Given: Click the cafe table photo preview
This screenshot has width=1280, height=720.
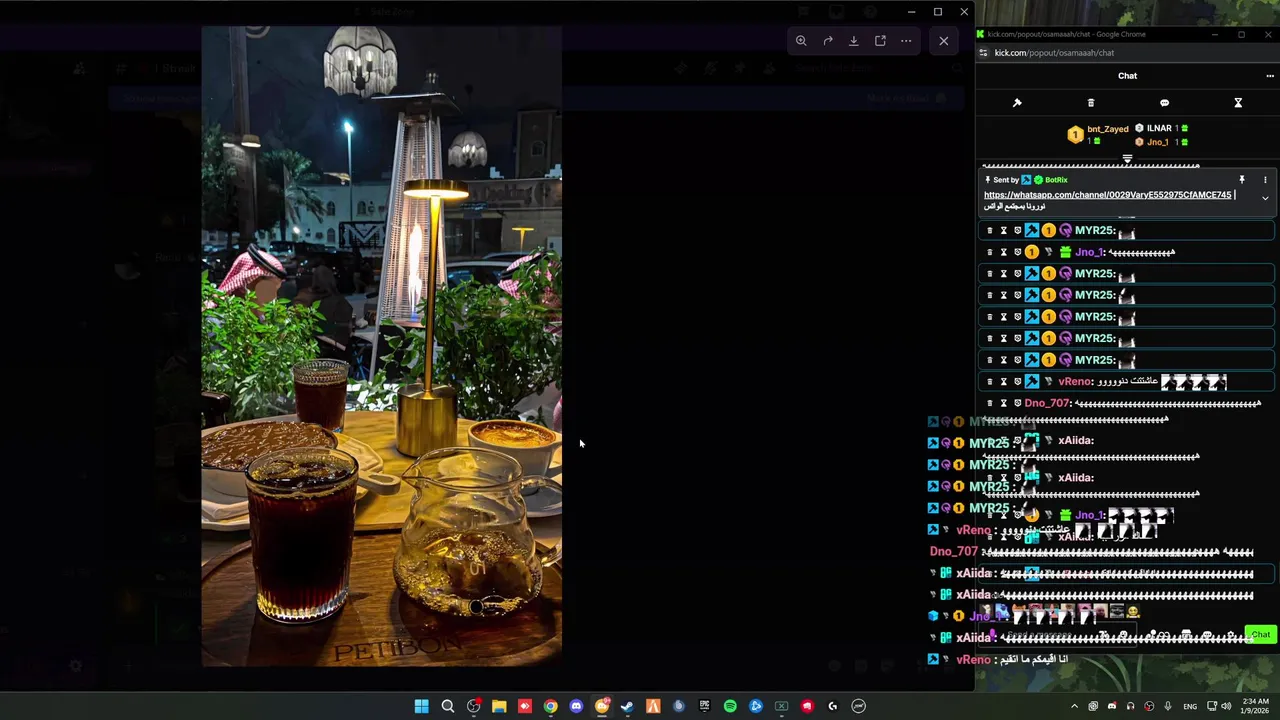Looking at the screenshot, I should click(381, 346).
